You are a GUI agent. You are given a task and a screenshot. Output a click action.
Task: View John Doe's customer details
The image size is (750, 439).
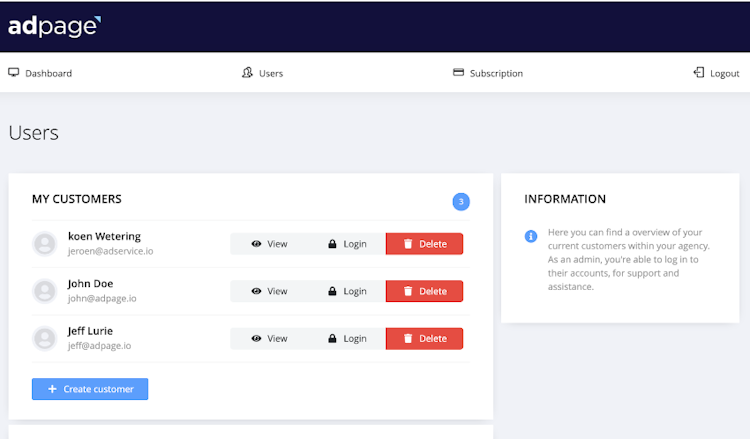point(269,291)
